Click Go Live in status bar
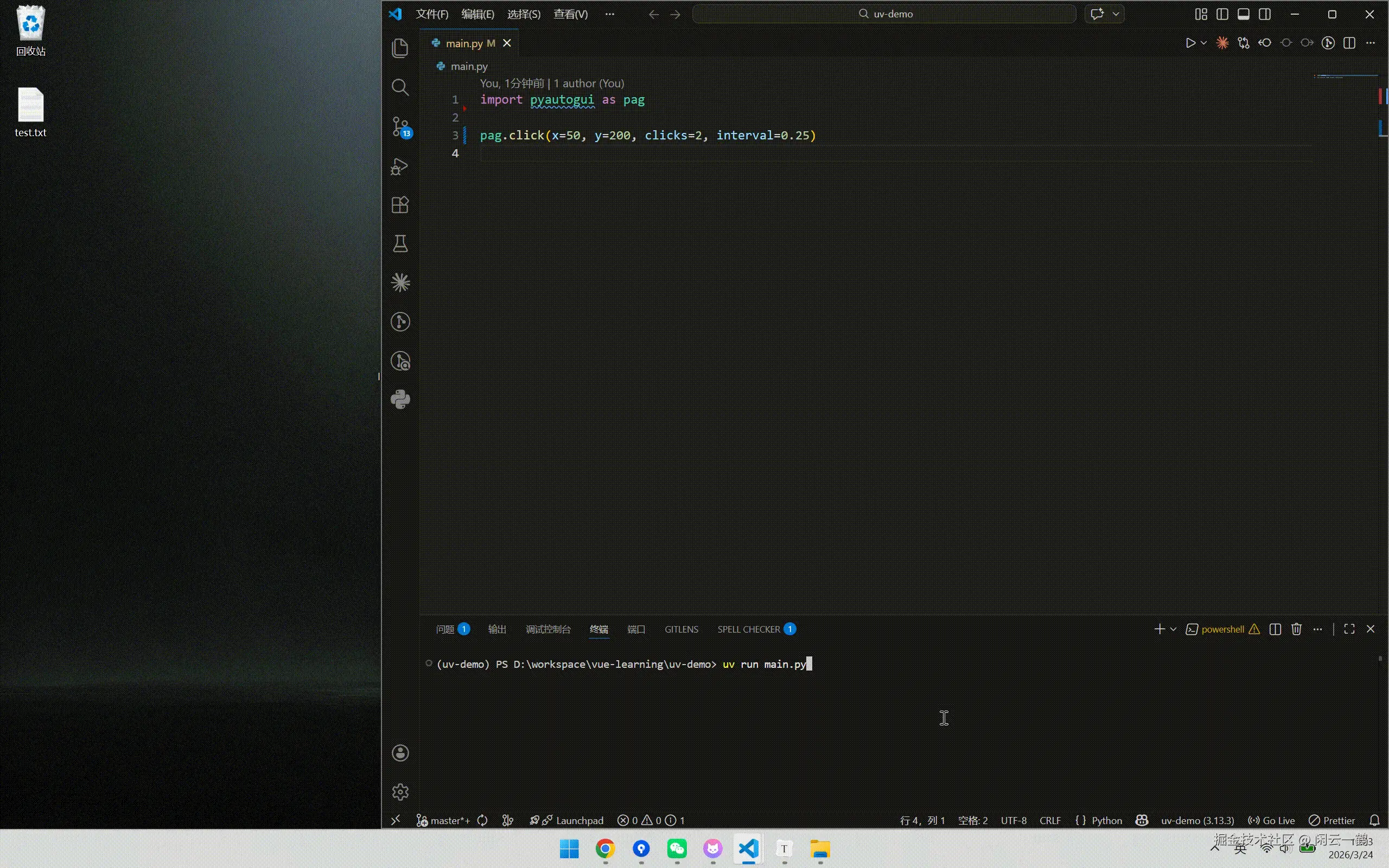 [x=1272, y=820]
